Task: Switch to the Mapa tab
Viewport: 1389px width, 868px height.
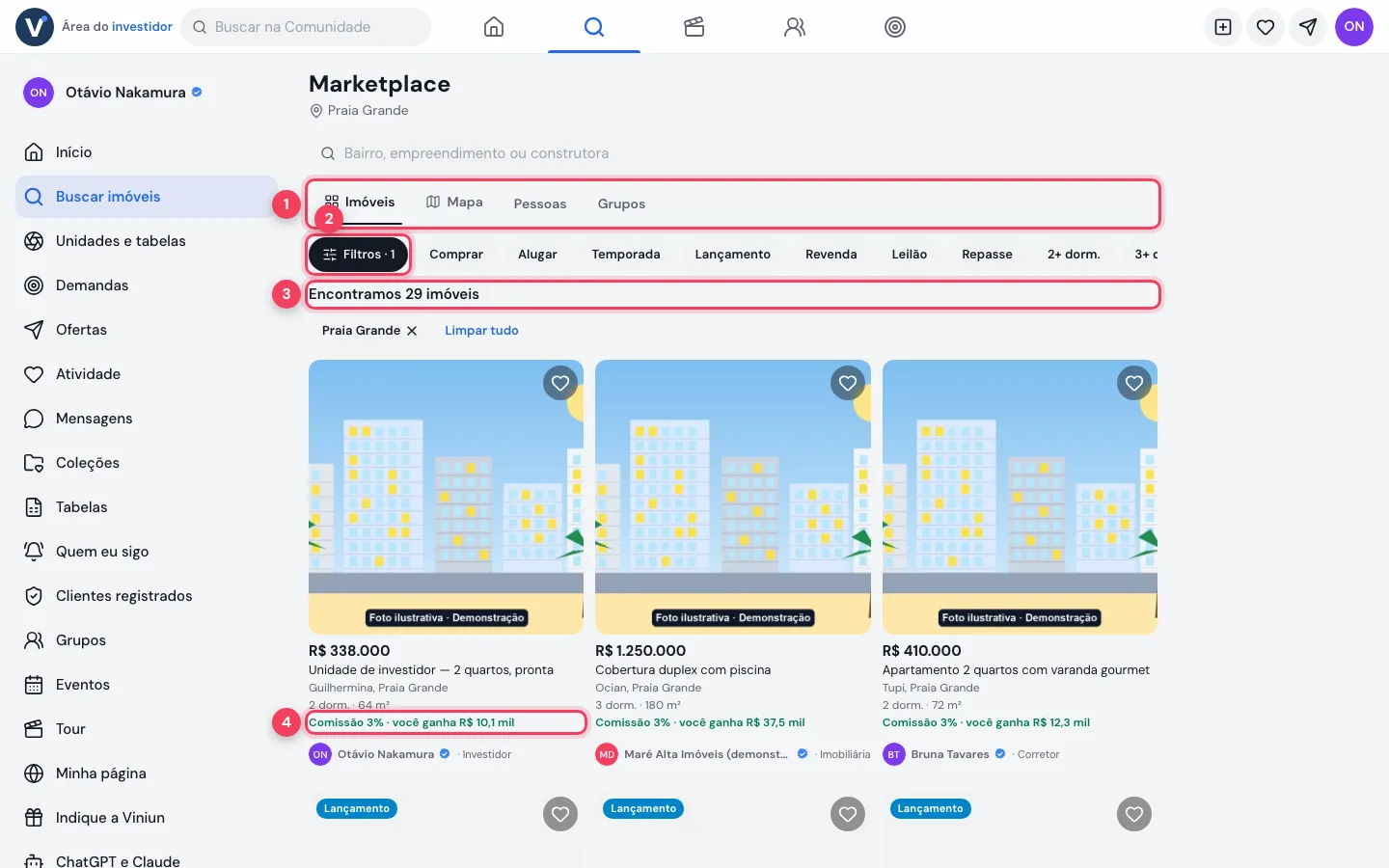Action: tap(454, 203)
